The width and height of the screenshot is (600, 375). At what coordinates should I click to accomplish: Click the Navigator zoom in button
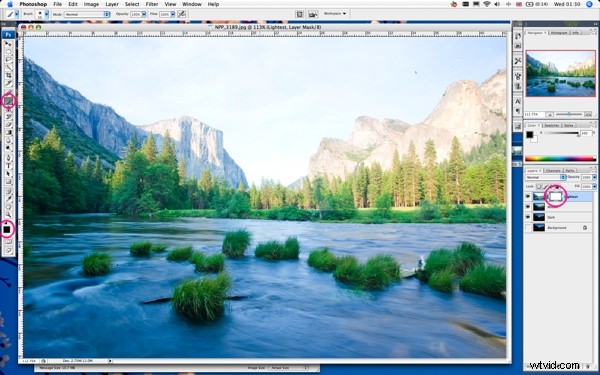point(588,114)
